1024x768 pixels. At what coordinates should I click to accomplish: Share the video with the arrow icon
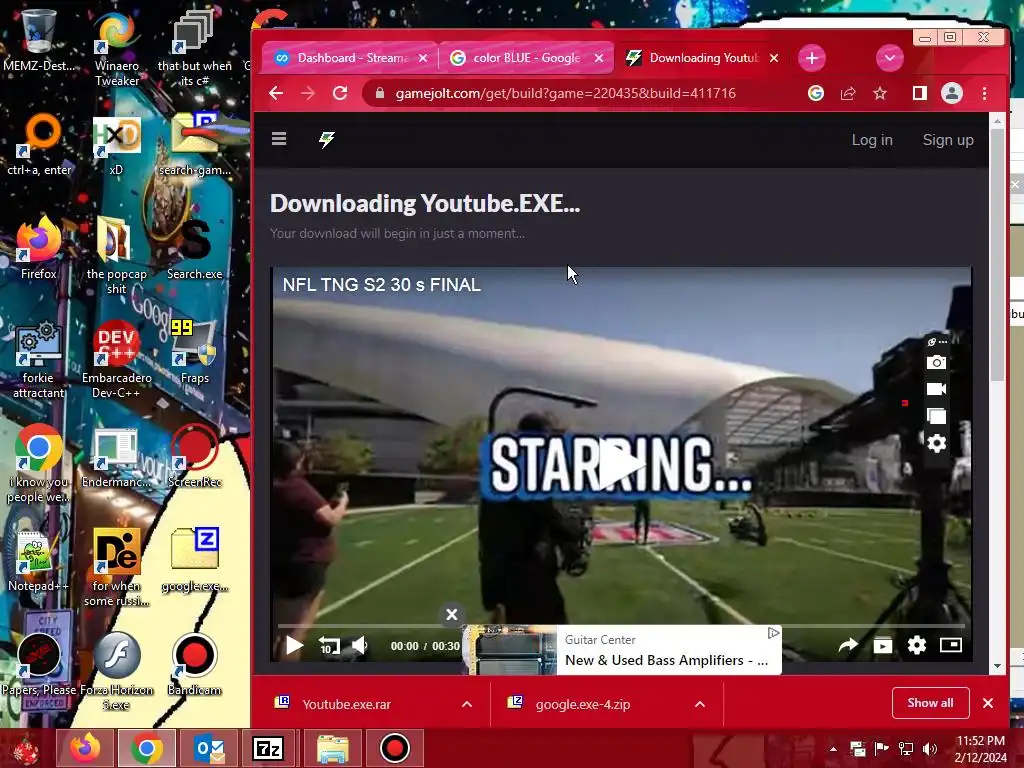click(x=848, y=646)
